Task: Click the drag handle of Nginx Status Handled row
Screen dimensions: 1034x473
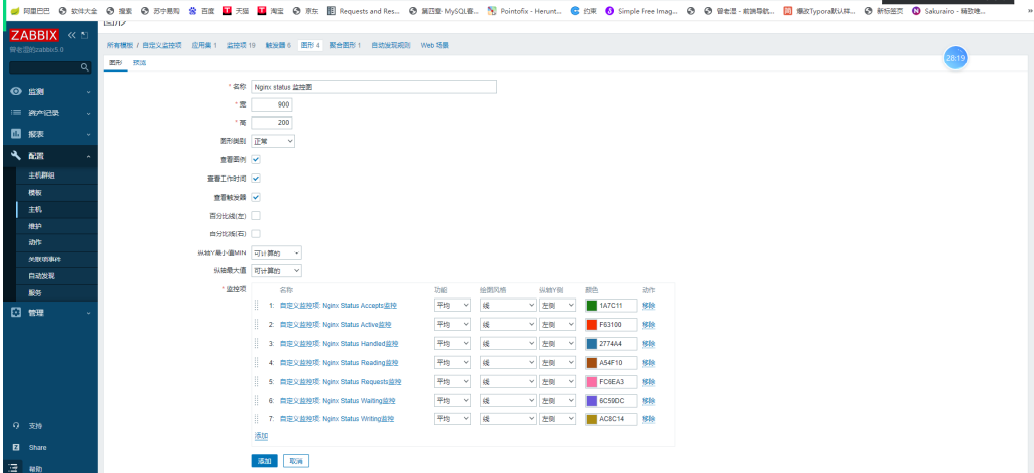Action: tap(257, 344)
